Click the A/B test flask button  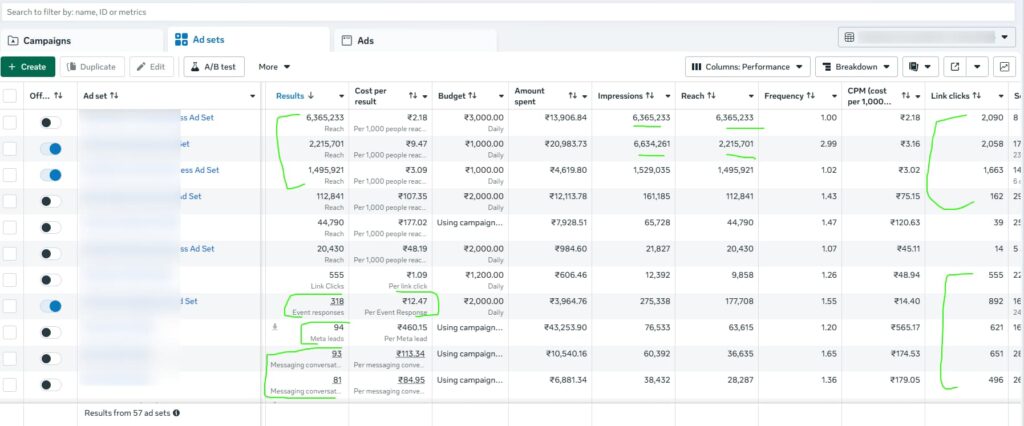pos(213,67)
